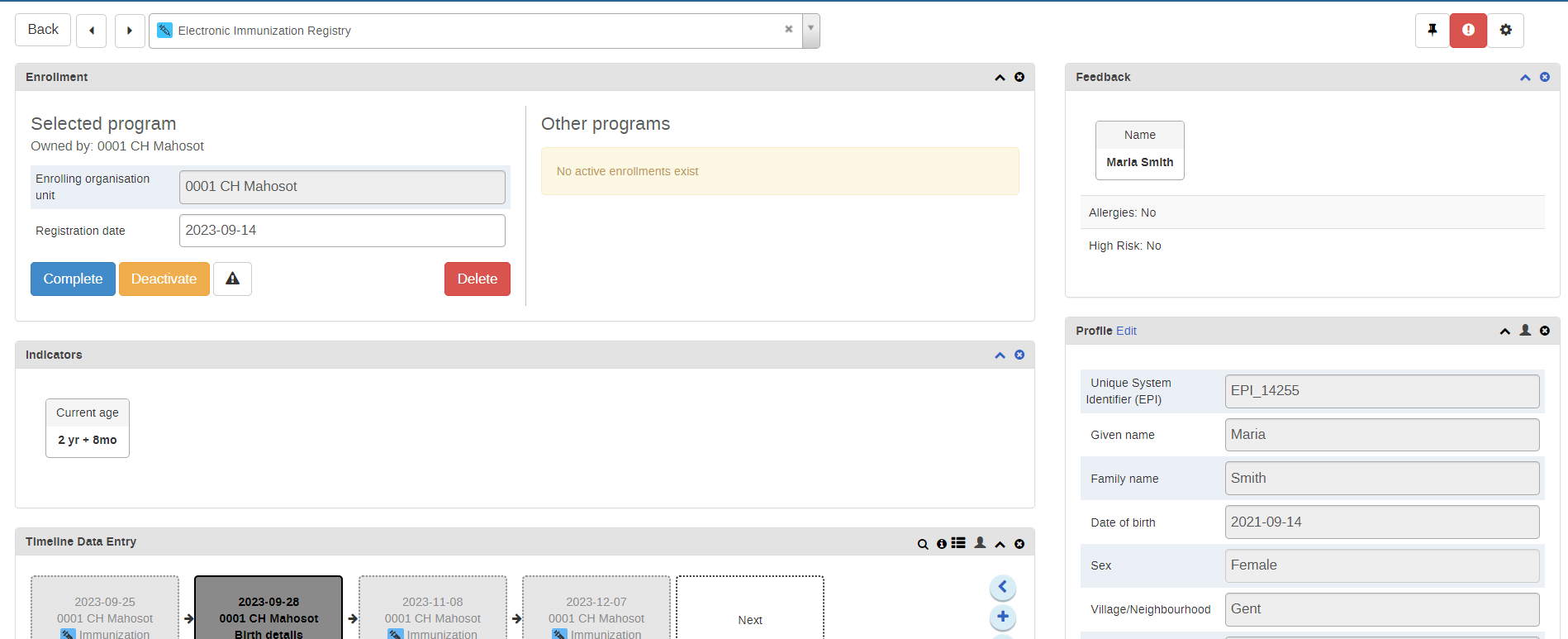Screen dimensions: 1568x639
Task: Click the person icon in Profile header
Action: 1525,331
